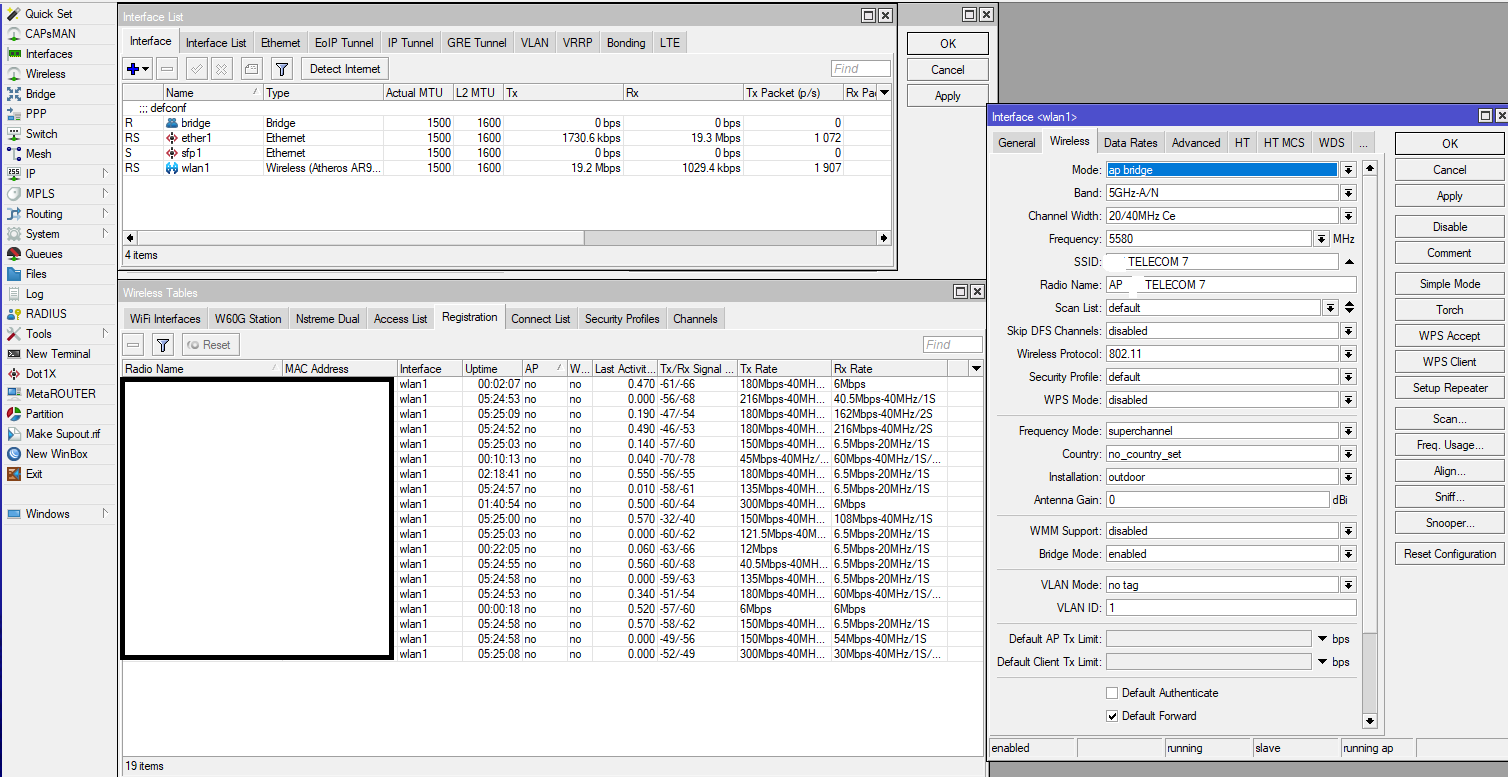Open the Files sidebar item

[36, 274]
